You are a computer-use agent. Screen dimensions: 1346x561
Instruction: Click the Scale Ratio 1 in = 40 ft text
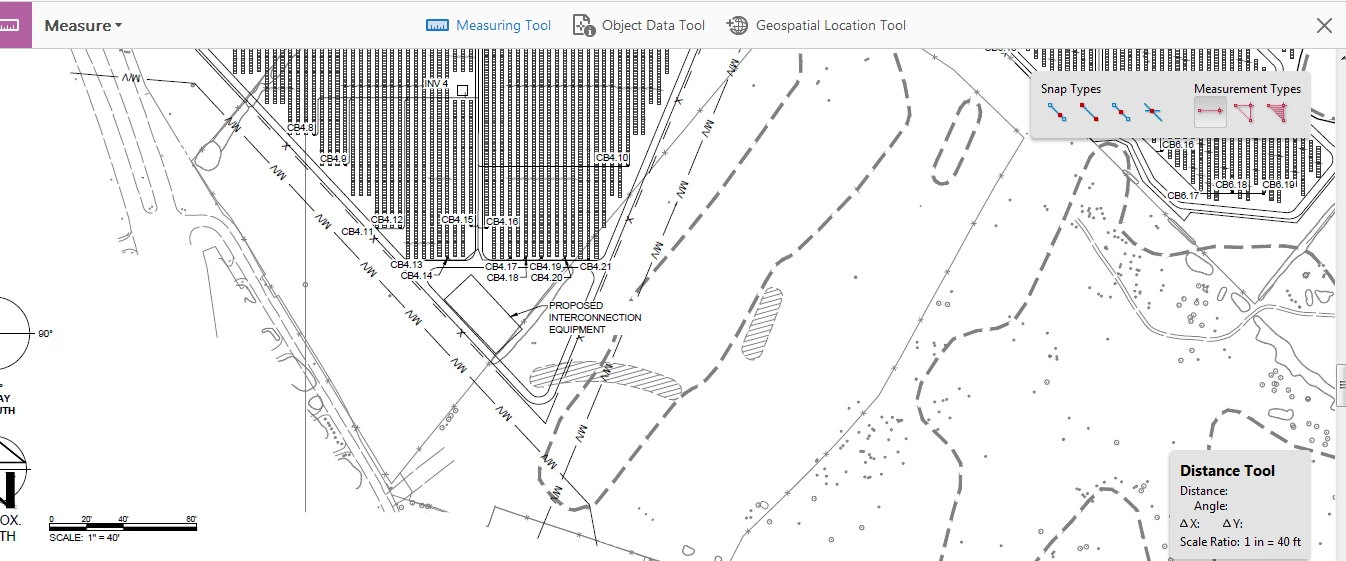(x=1240, y=542)
